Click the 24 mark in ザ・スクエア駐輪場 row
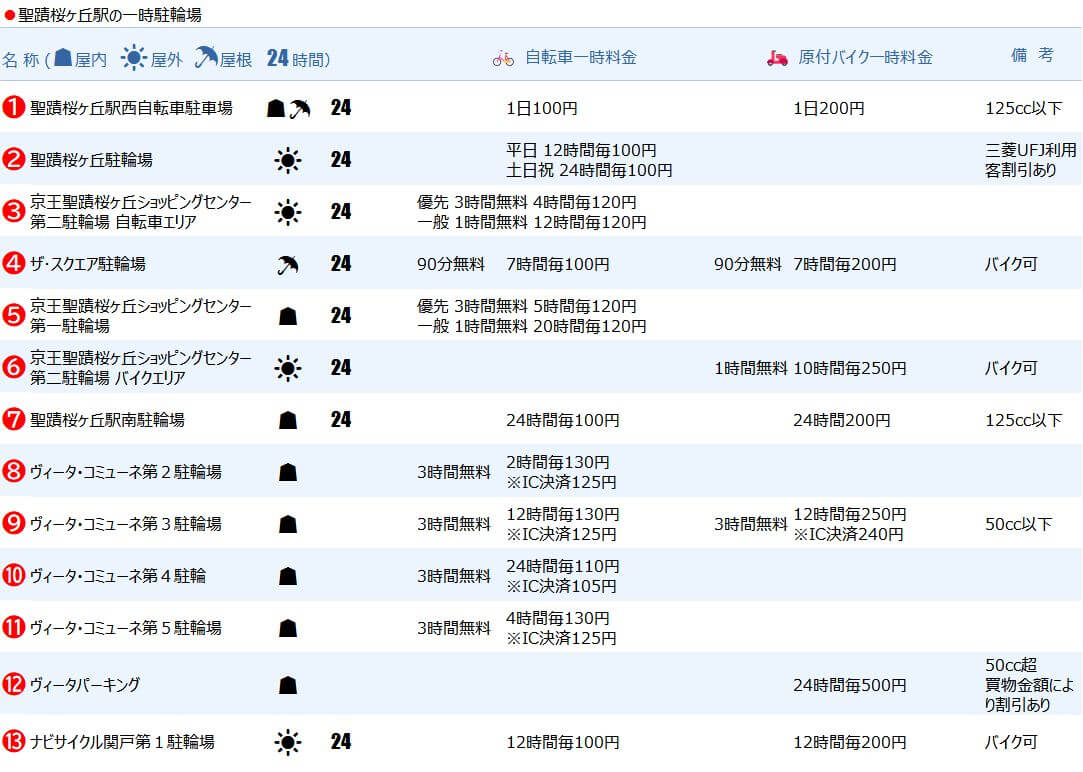Viewport: 1083px width, 772px height. pos(341,265)
